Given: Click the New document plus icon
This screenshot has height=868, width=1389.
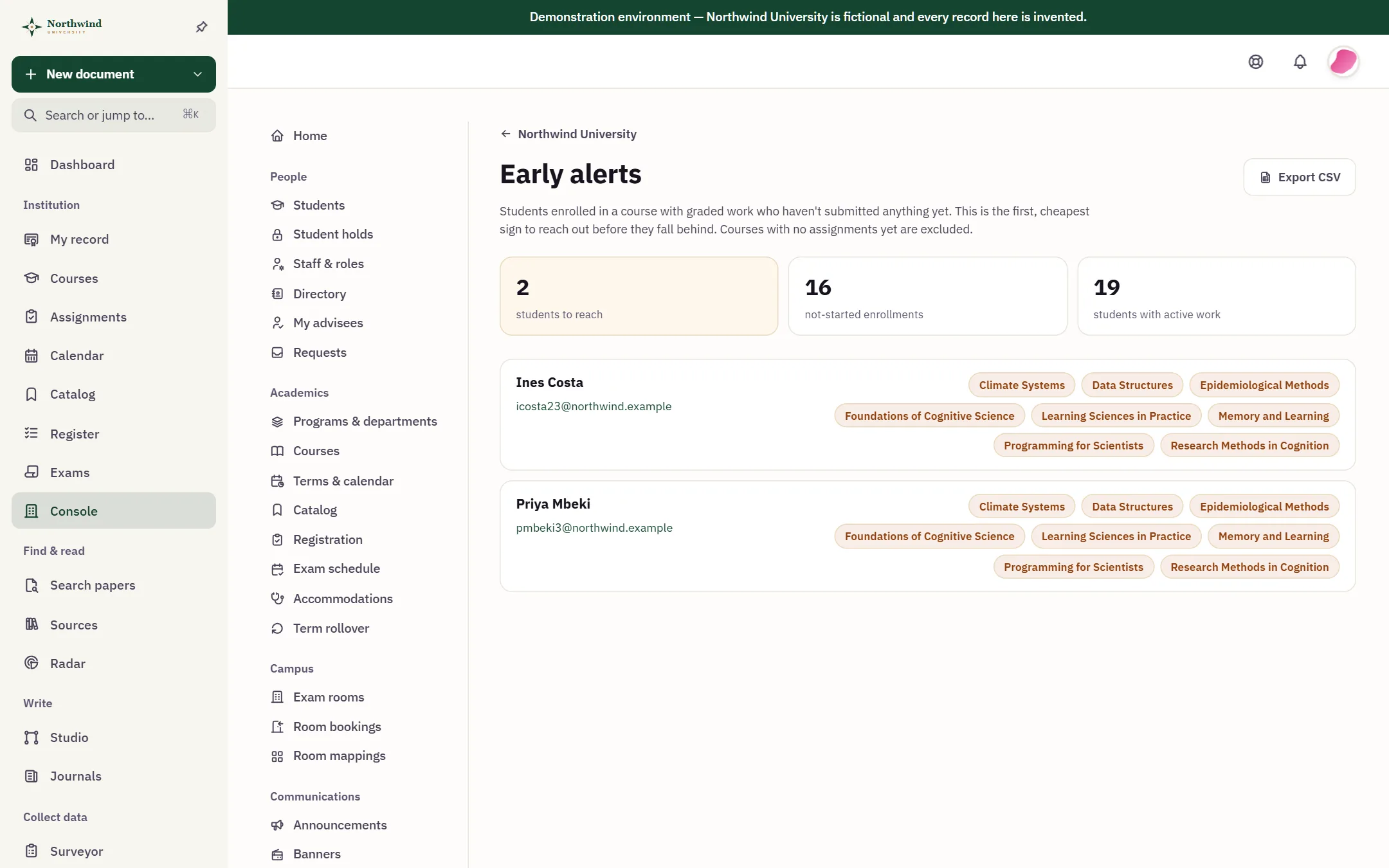Looking at the screenshot, I should [x=30, y=74].
